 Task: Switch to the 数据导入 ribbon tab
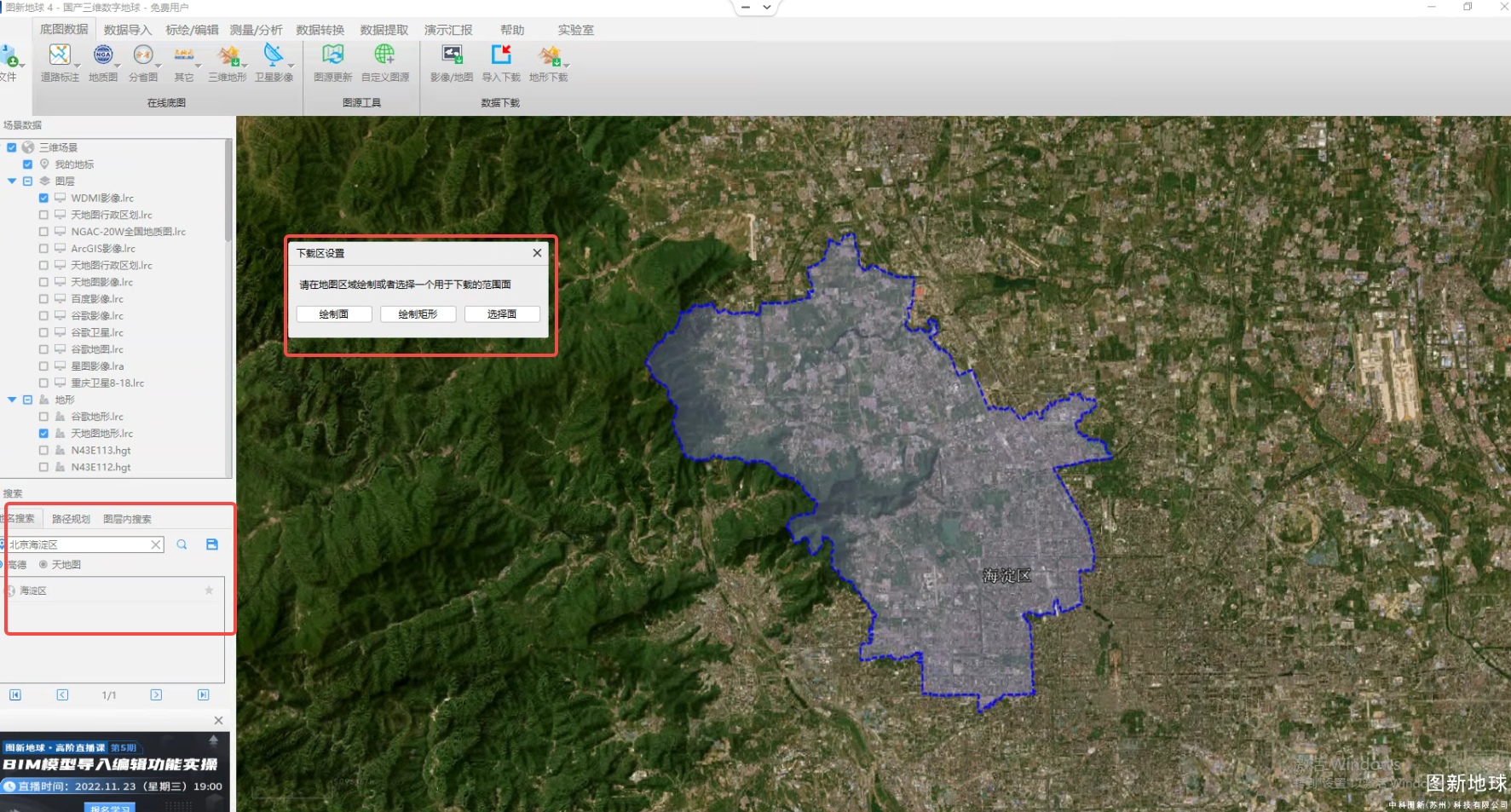coord(128,30)
